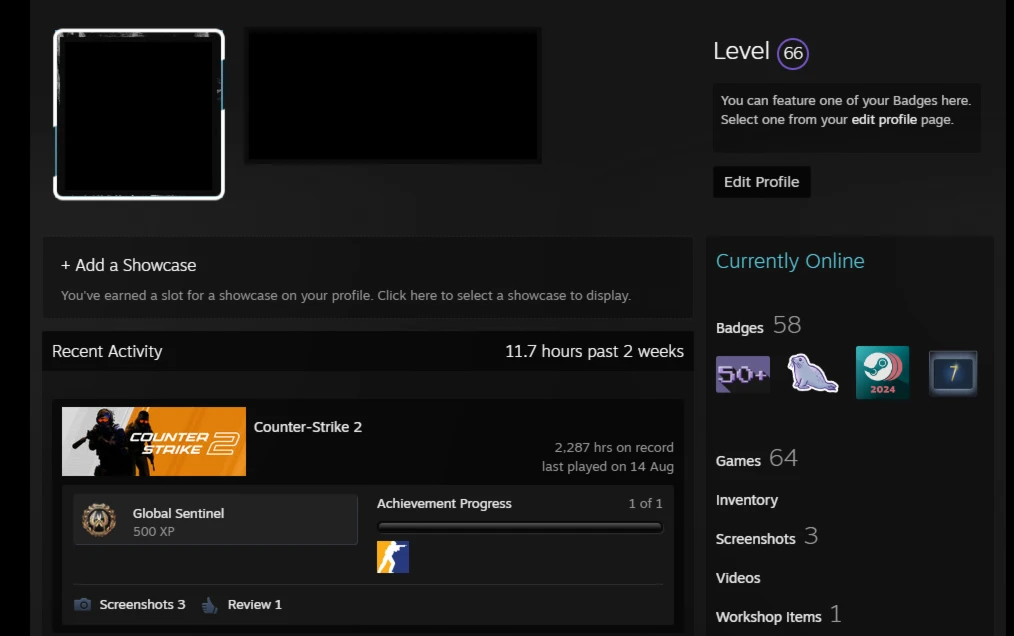
Task: Click the Level label text
Action: tap(741, 52)
